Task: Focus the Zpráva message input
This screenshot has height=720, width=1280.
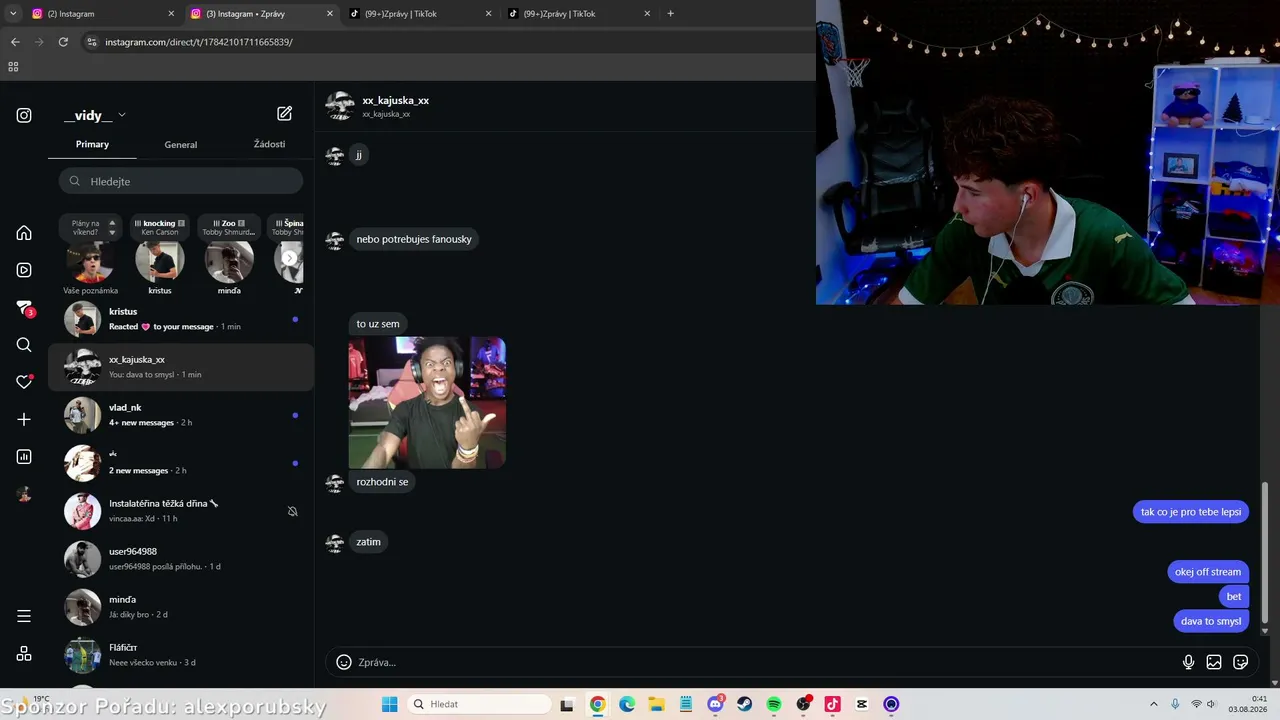Action: [765, 662]
